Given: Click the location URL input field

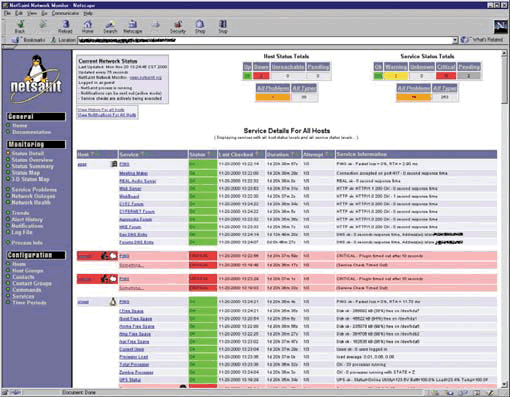Looking at the screenshot, I should (265, 40).
